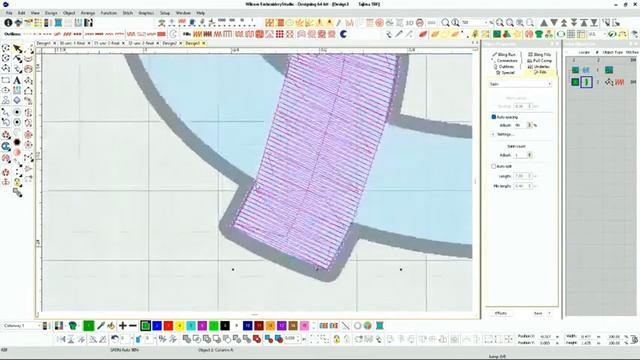Select the yellow color swatch 4
This screenshot has width=640, height=360.
[x=180, y=326]
